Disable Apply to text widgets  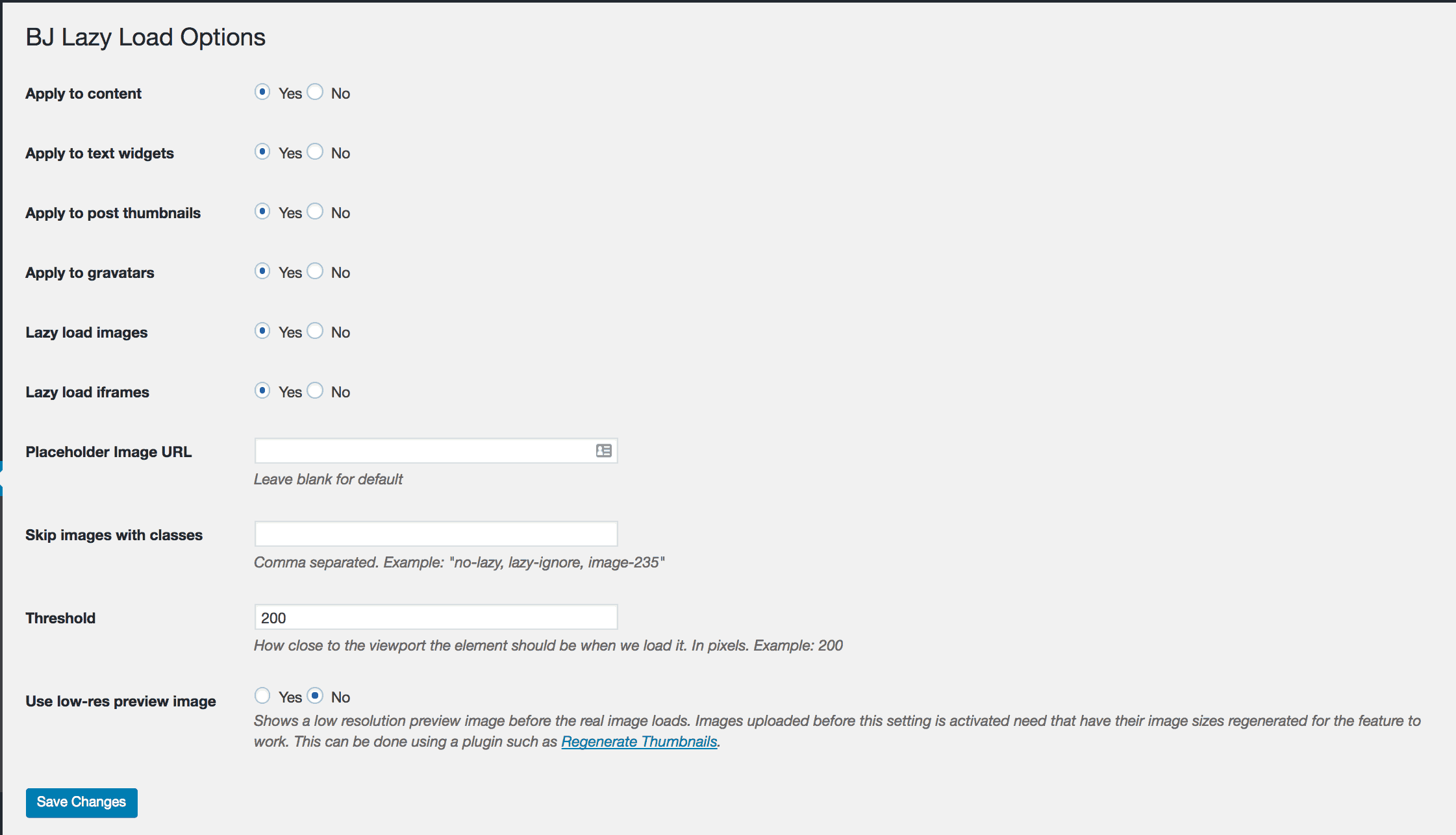[315, 151]
